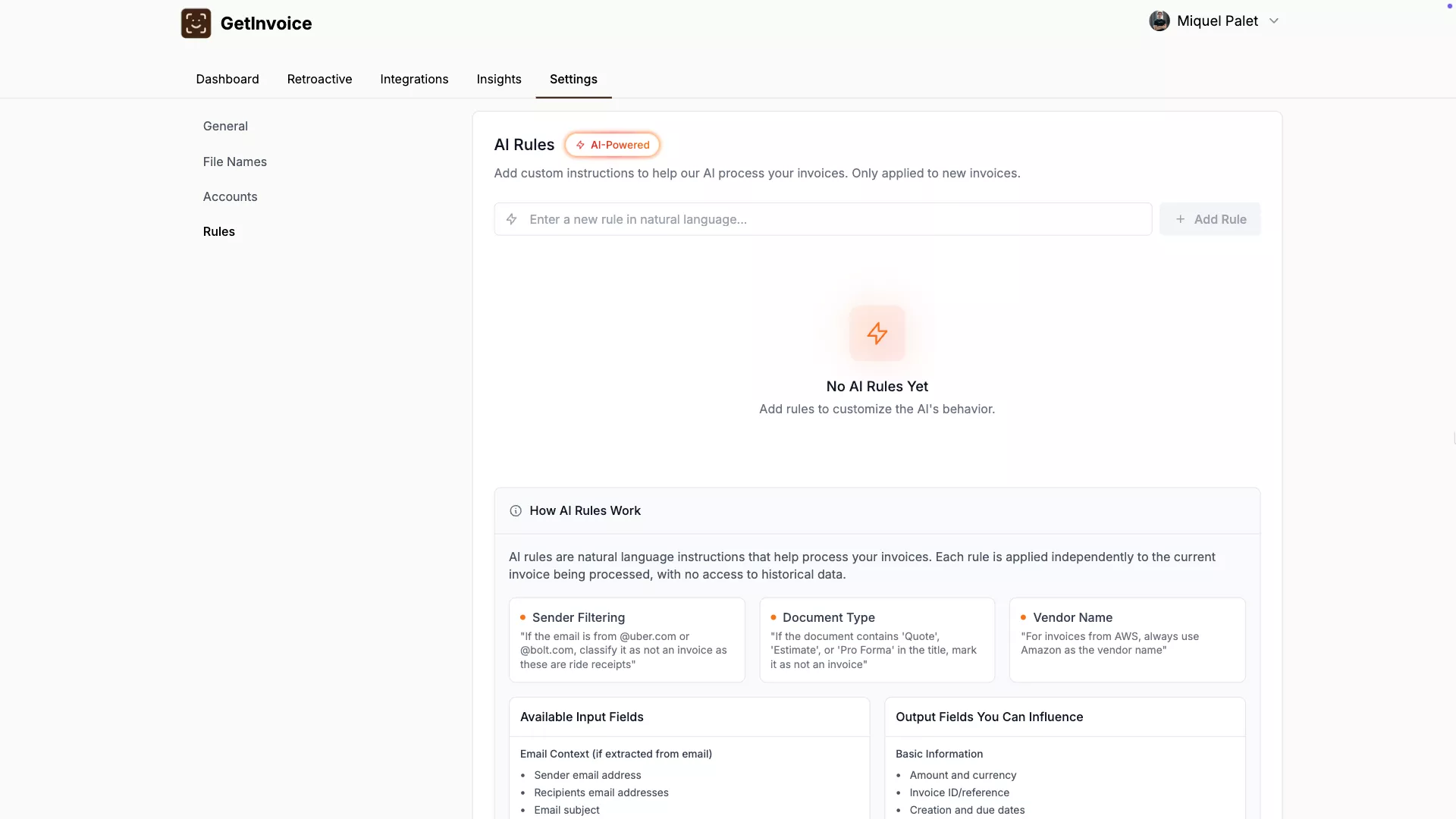1456x819 pixels.
Task: Click Miquel Palet's profile avatar
Action: click(1159, 21)
